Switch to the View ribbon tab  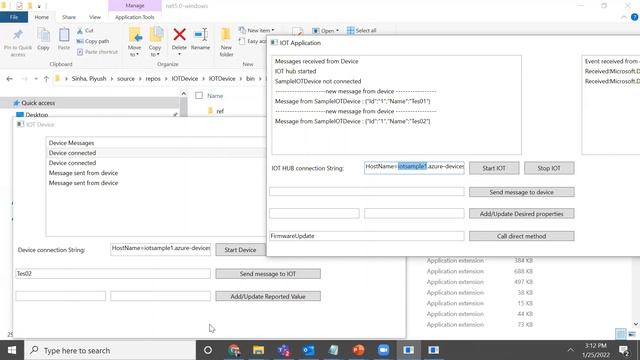[95, 17]
